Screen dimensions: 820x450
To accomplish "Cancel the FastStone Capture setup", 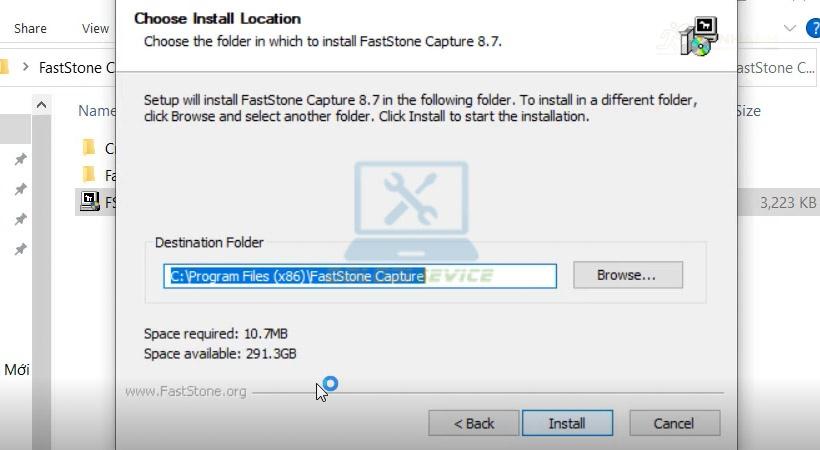I will (675, 423).
